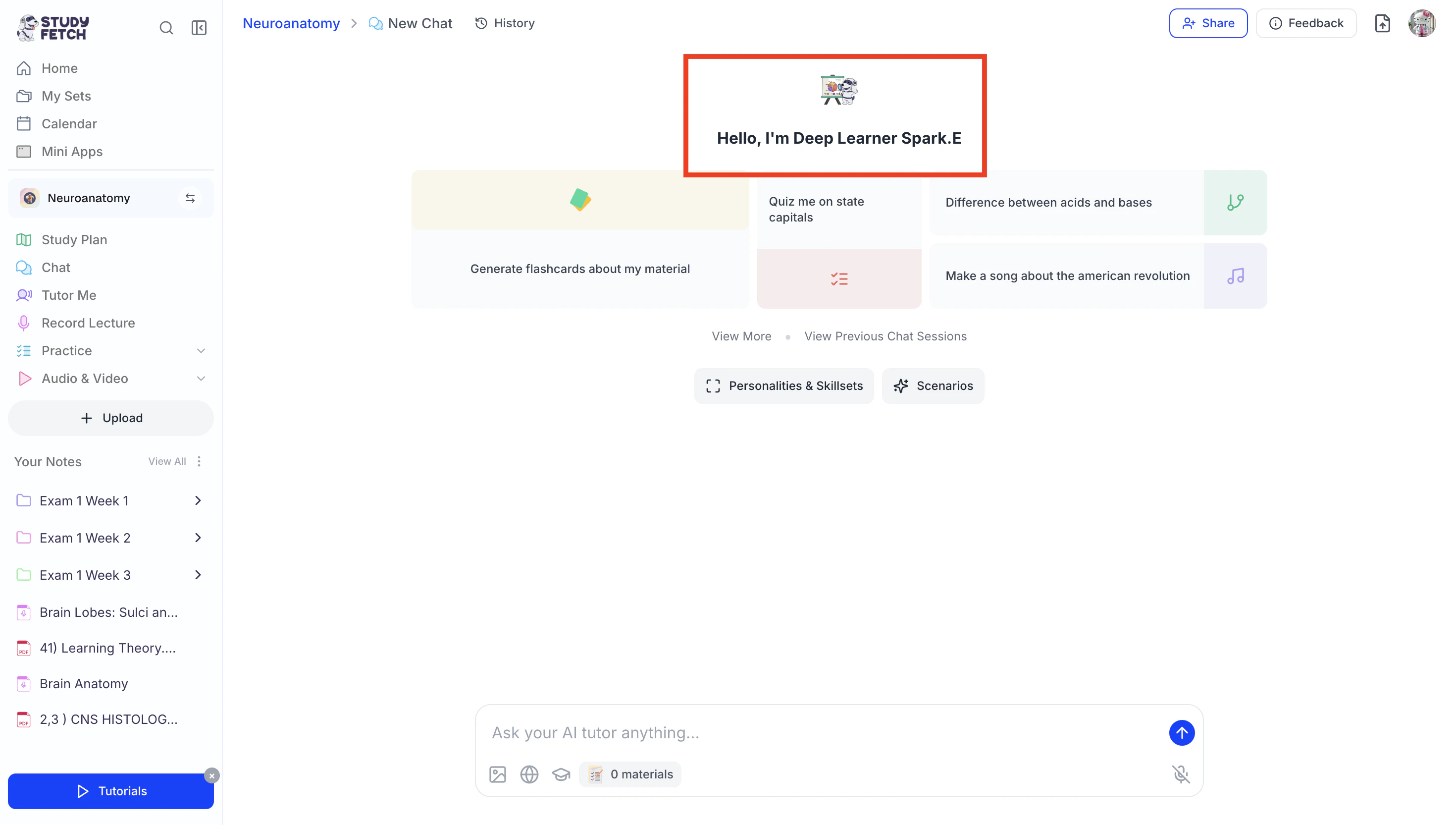1456x825 pixels.
Task: Open View Previous Chat Sessions link
Action: [885, 336]
